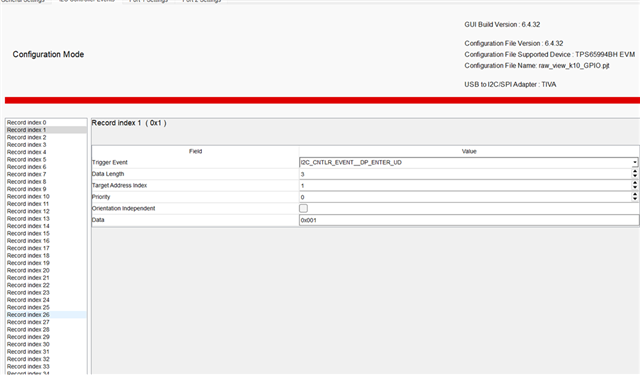The height and width of the screenshot is (375, 640).
Task: Select Record index 7 in list
Action: pos(46,174)
